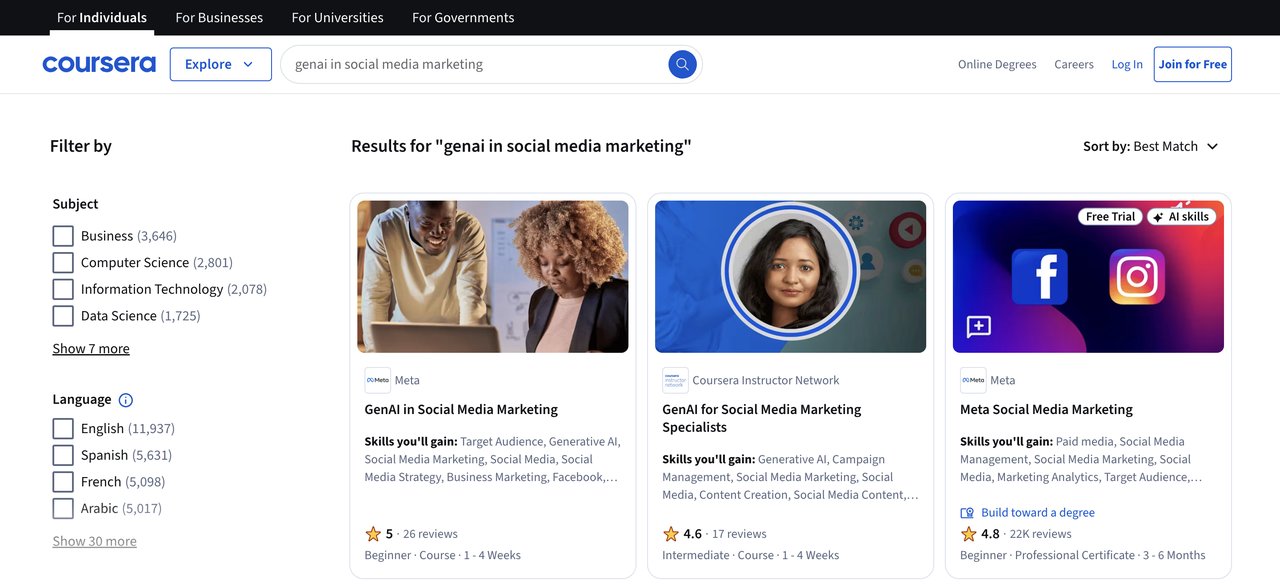The height and width of the screenshot is (584, 1280).
Task: Enable the French language filter
Action: tap(62, 481)
